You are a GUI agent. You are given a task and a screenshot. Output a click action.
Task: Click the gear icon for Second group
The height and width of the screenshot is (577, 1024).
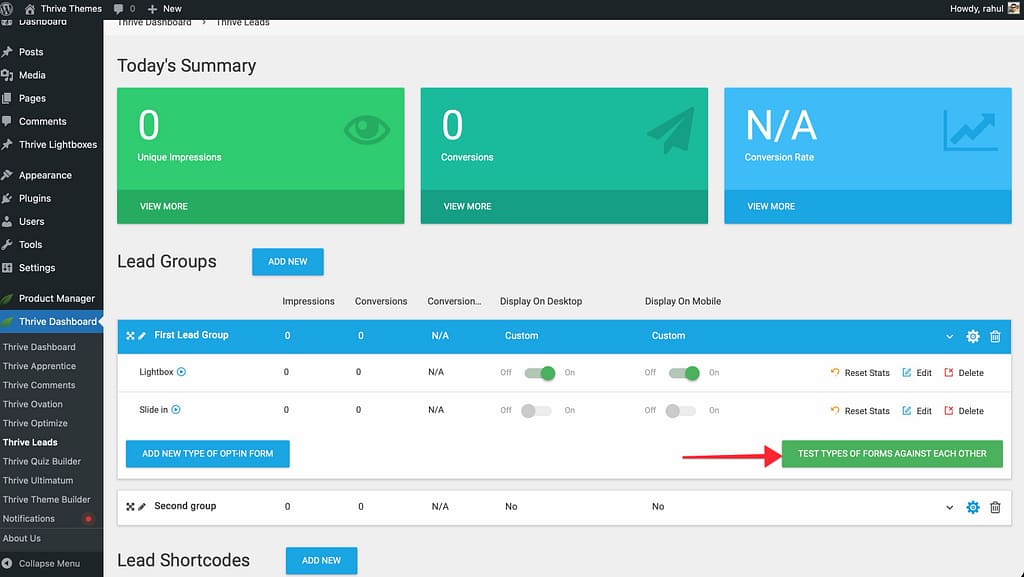click(x=972, y=507)
